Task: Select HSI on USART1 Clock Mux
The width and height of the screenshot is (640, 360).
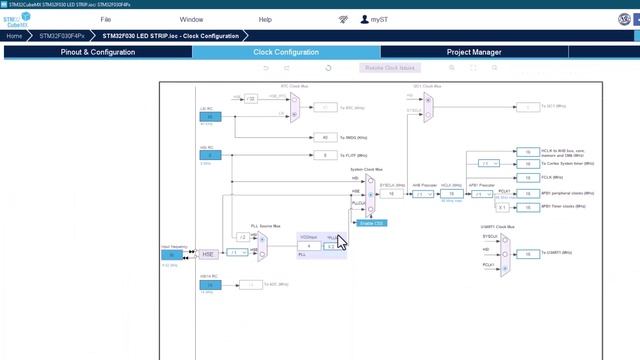Action: click(x=505, y=254)
